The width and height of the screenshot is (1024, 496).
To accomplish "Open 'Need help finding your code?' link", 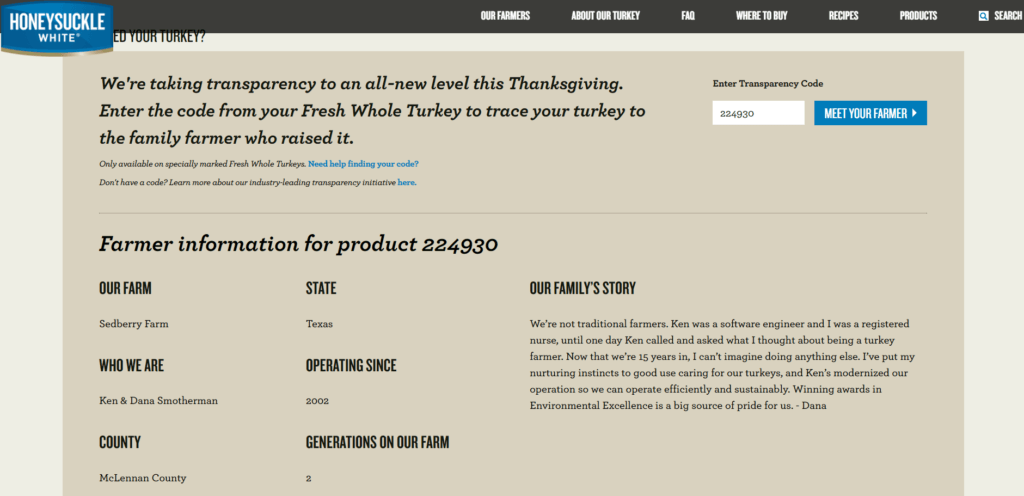I will pos(363,163).
